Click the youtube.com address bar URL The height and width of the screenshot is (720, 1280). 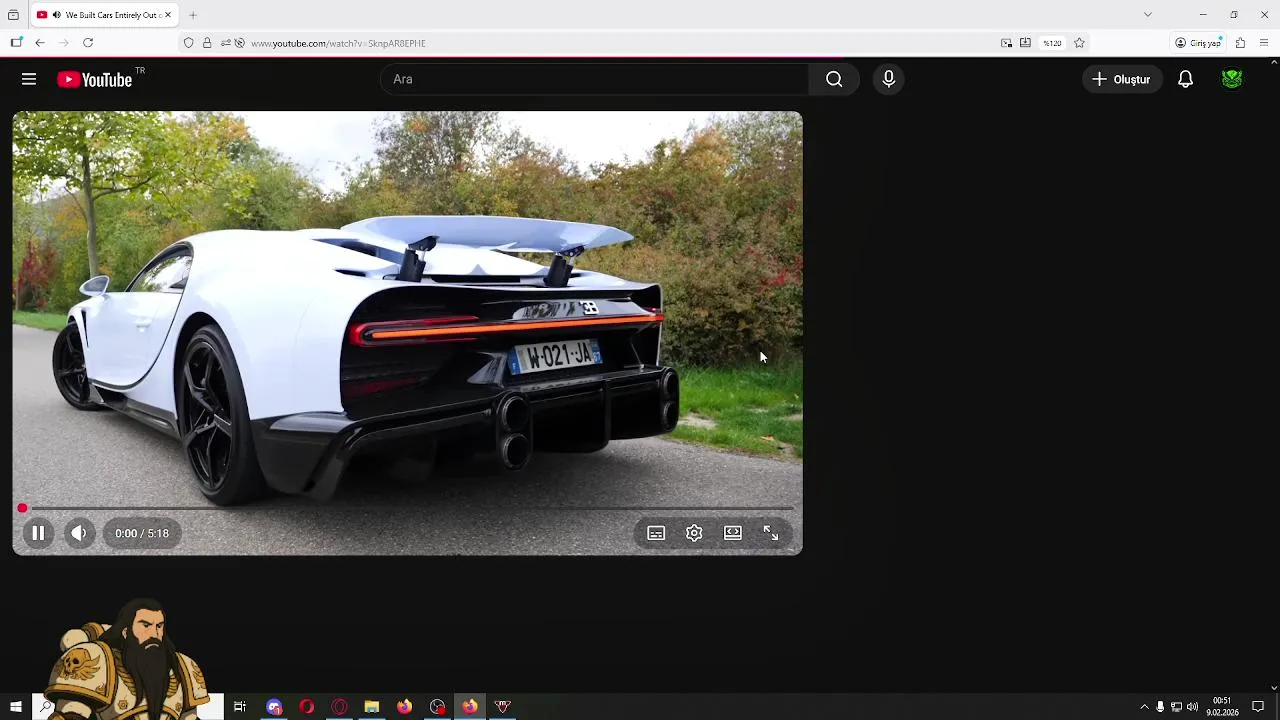[338, 43]
